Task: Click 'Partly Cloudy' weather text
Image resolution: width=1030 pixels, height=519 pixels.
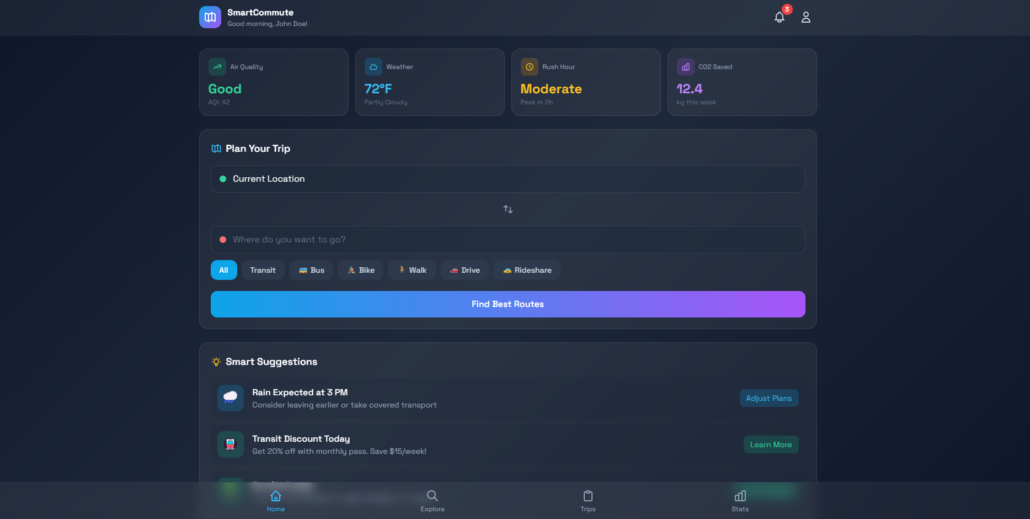Action: tap(386, 102)
